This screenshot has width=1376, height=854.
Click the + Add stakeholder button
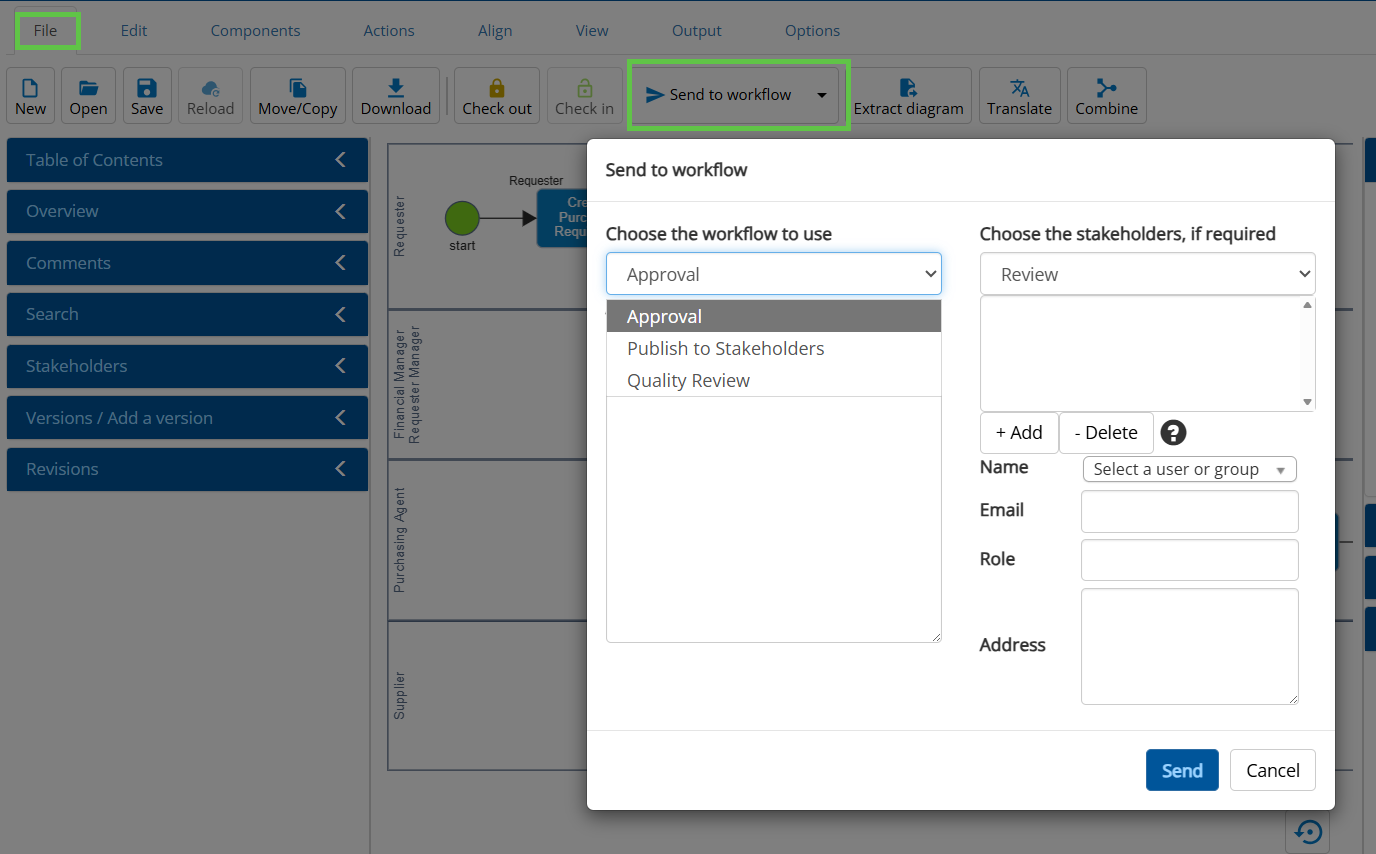1019,433
